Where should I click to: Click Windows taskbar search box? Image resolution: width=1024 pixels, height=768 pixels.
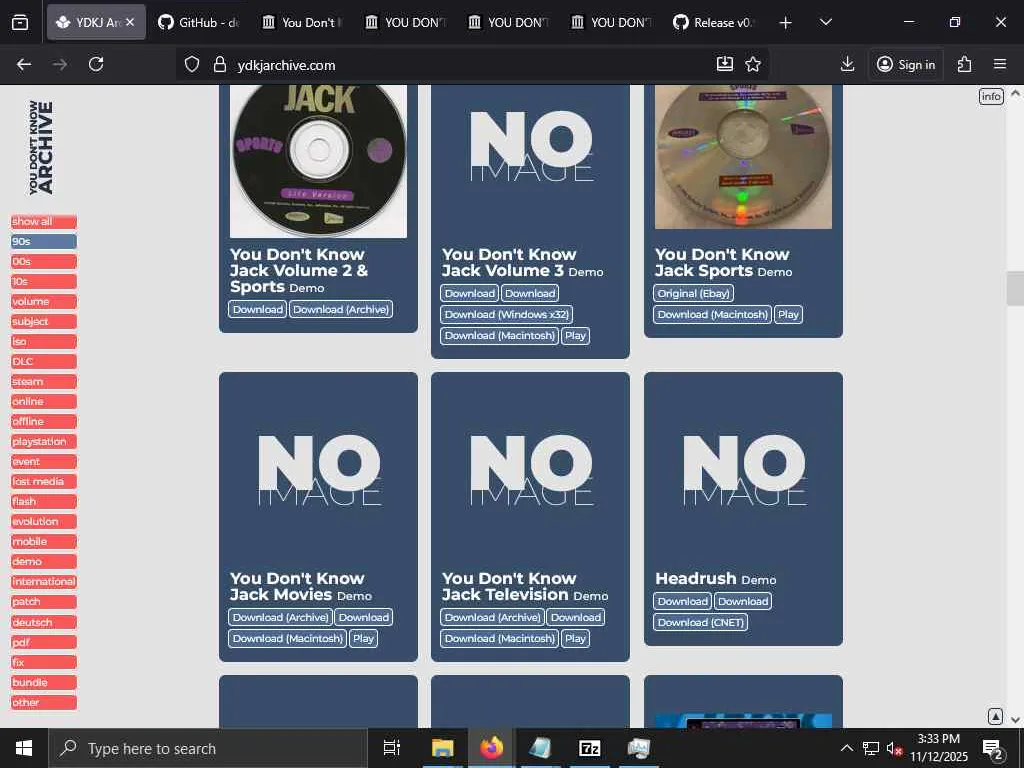click(208, 748)
